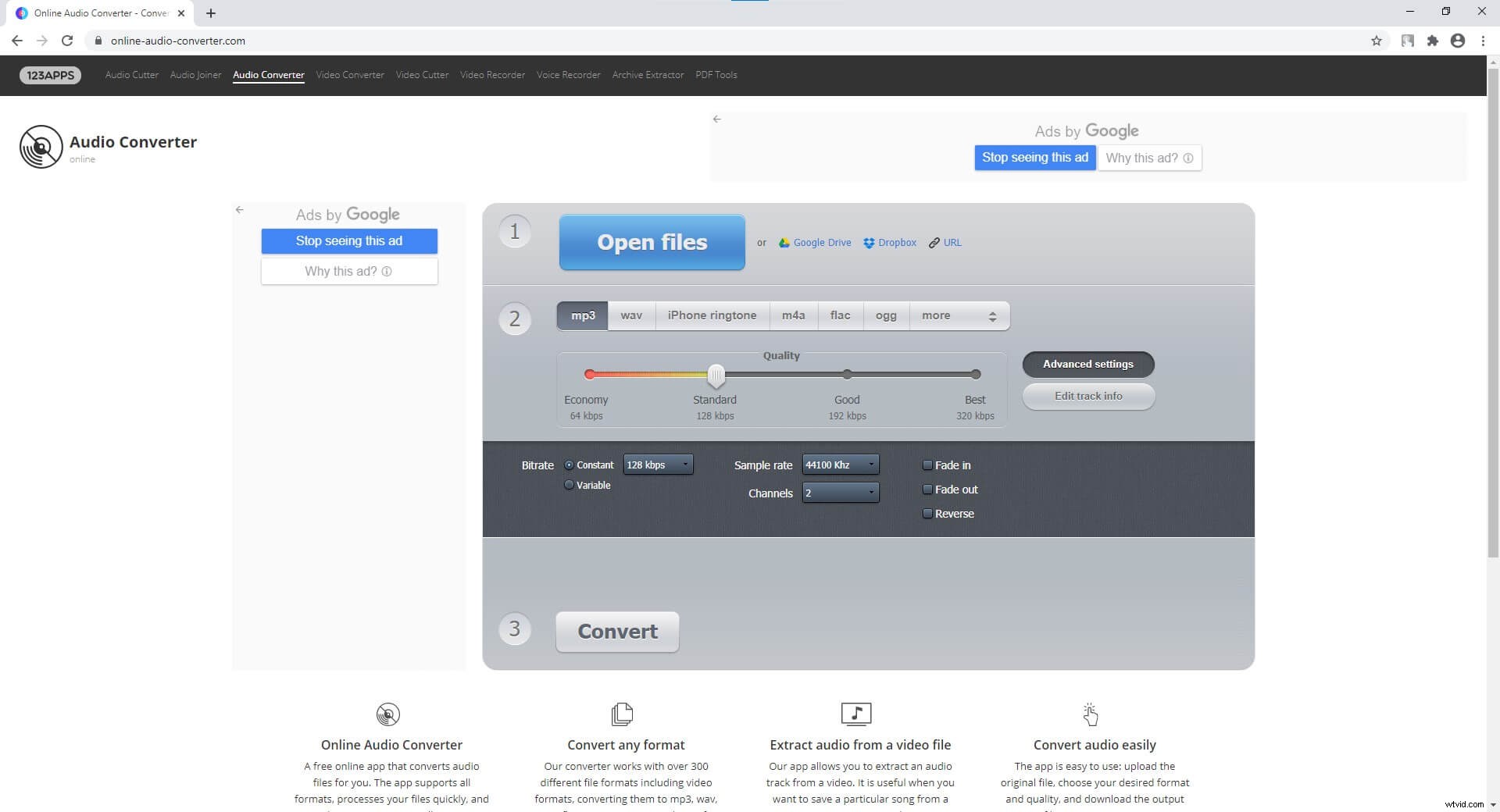Enable the Fade in effect

(x=927, y=465)
